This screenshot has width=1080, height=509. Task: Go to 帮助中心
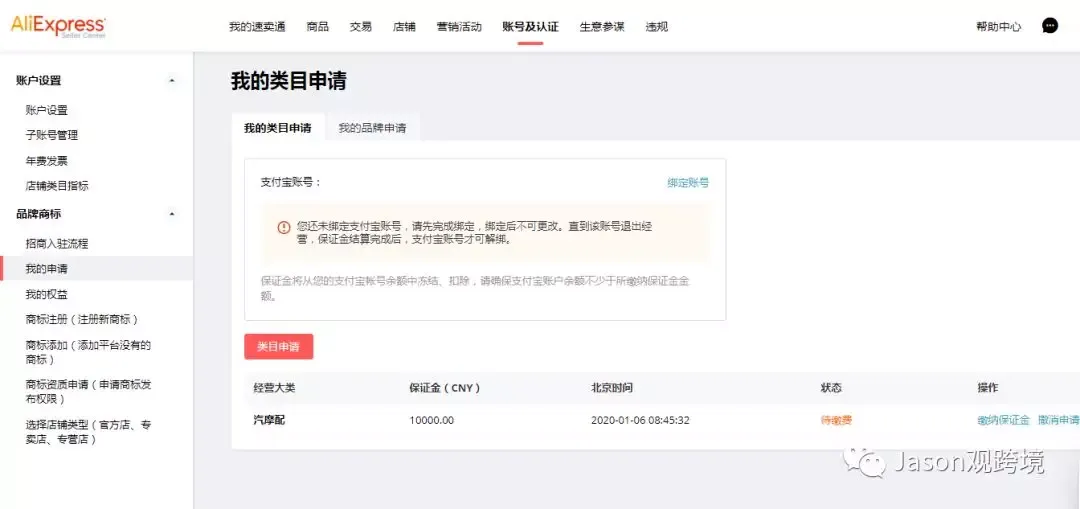(999, 27)
